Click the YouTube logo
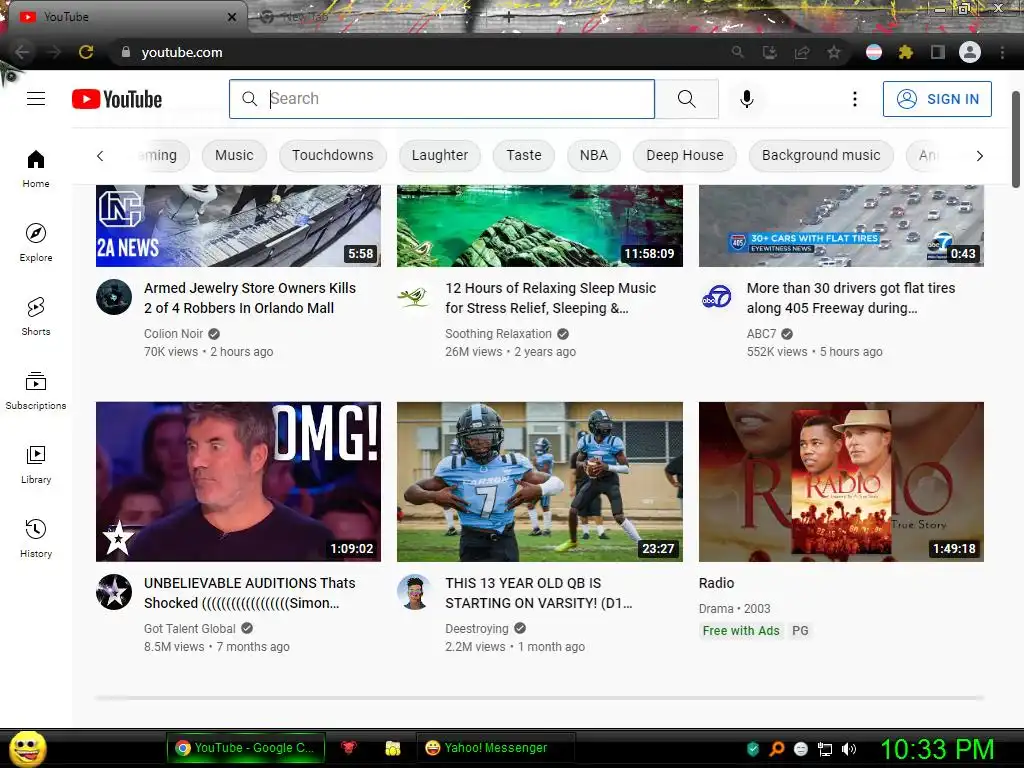Screen dimensions: 1024x768 point(117,99)
